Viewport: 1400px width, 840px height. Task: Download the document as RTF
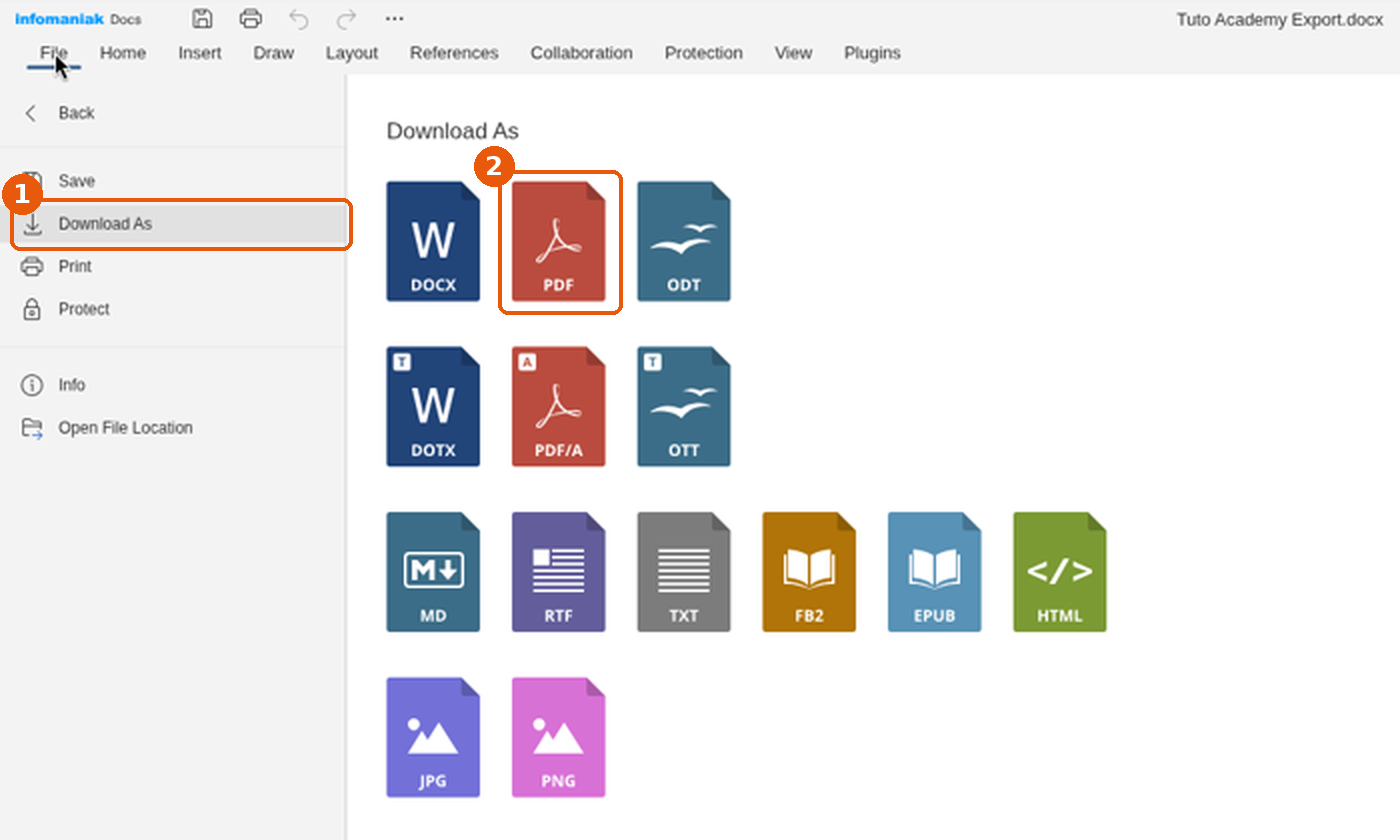pyautogui.click(x=559, y=572)
